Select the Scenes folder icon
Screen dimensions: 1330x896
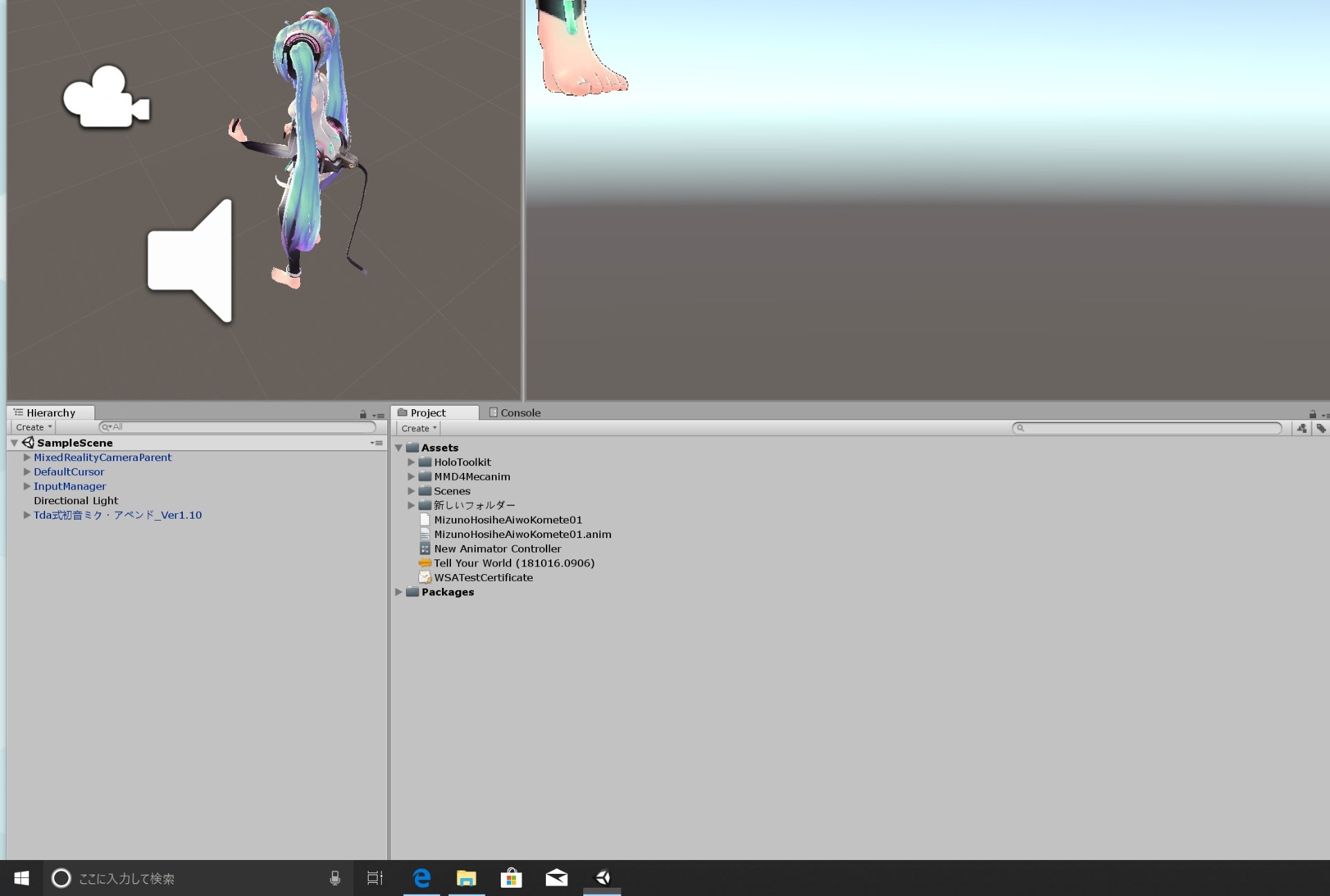pos(425,491)
